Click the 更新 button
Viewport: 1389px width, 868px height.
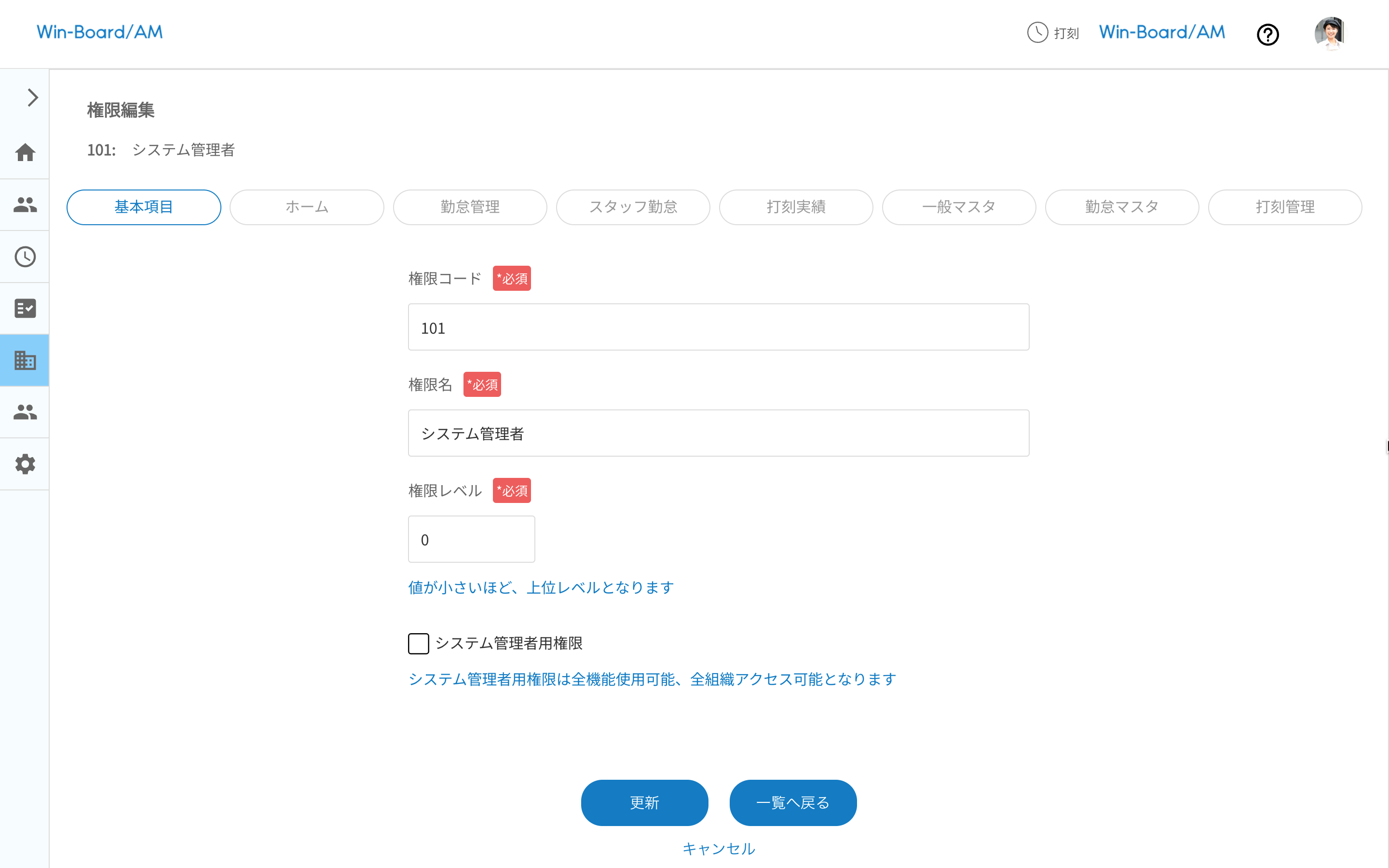click(644, 802)
